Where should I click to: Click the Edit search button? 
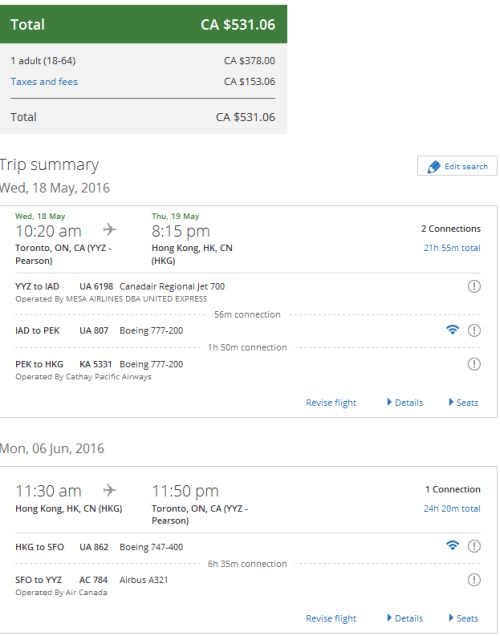click(457, 166)
